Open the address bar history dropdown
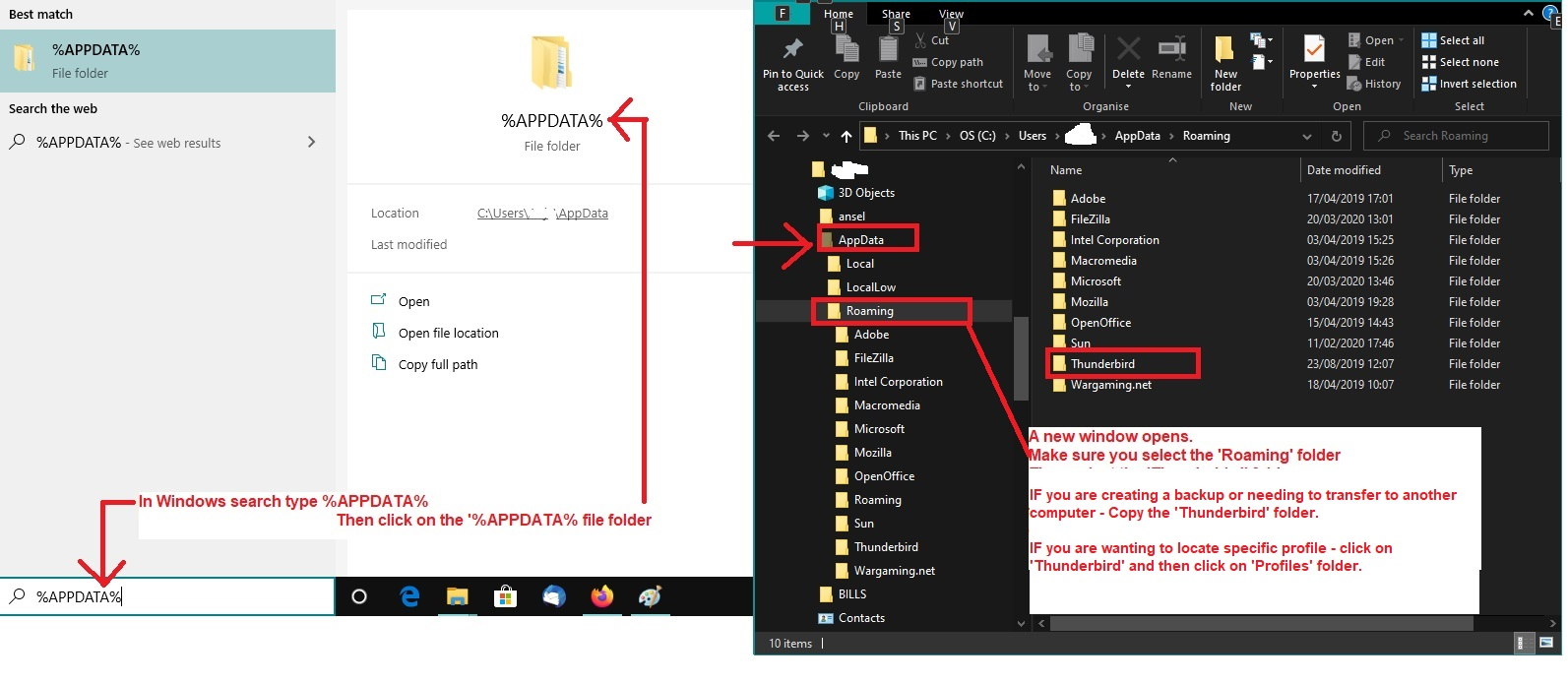1568x684 pixels. 1306,137
